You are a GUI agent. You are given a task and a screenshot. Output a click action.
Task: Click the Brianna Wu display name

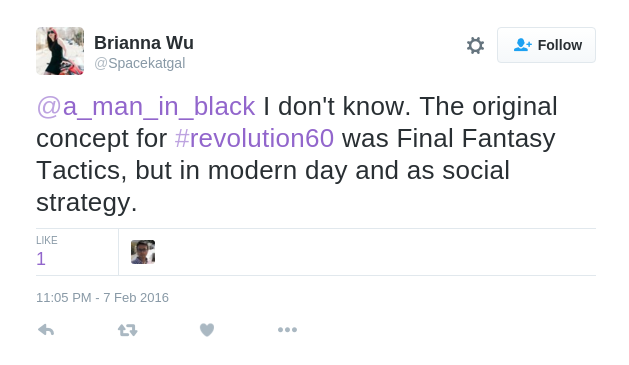click(144, 43)
